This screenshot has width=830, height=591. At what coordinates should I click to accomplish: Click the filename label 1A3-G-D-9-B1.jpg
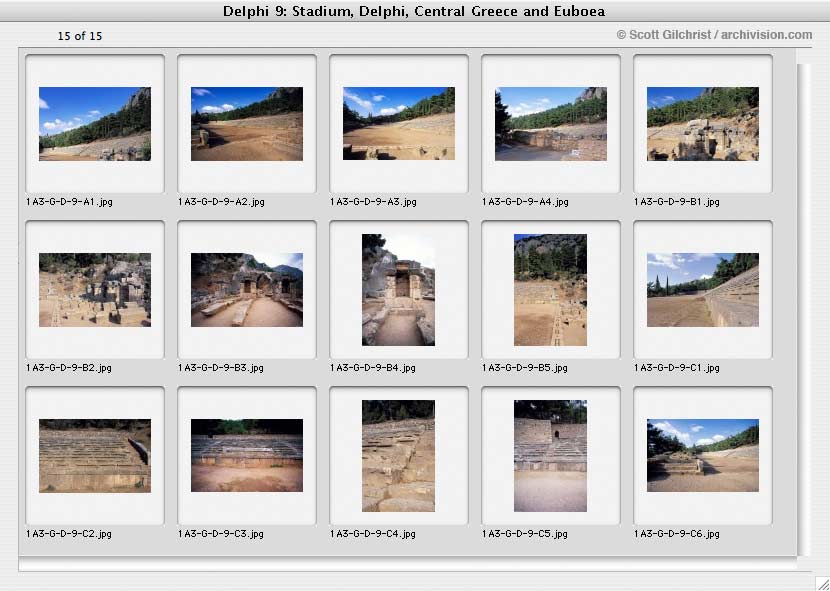point(677,202)
